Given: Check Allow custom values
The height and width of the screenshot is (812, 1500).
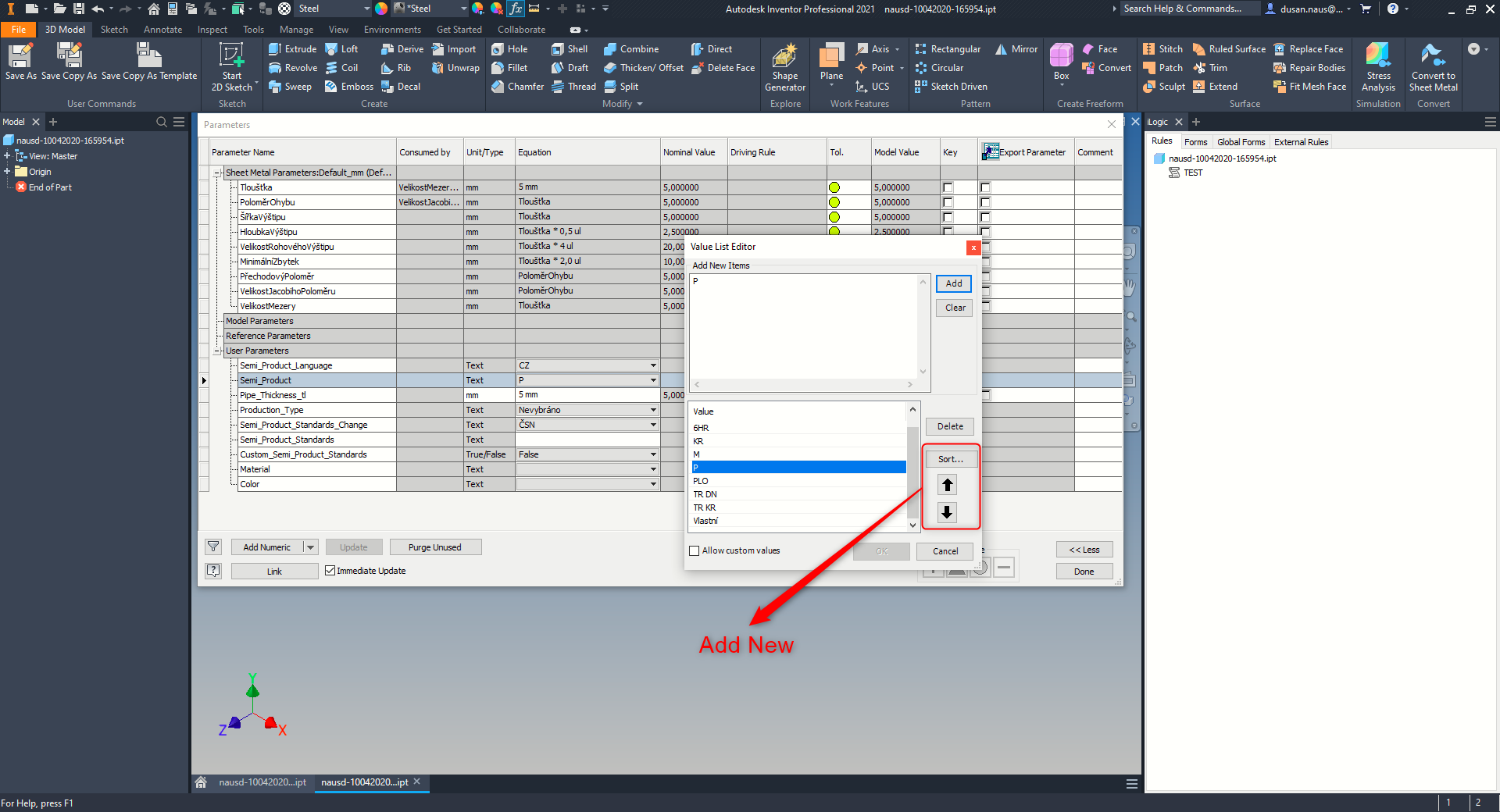Looking at the screenshot, I should [694, 550].
